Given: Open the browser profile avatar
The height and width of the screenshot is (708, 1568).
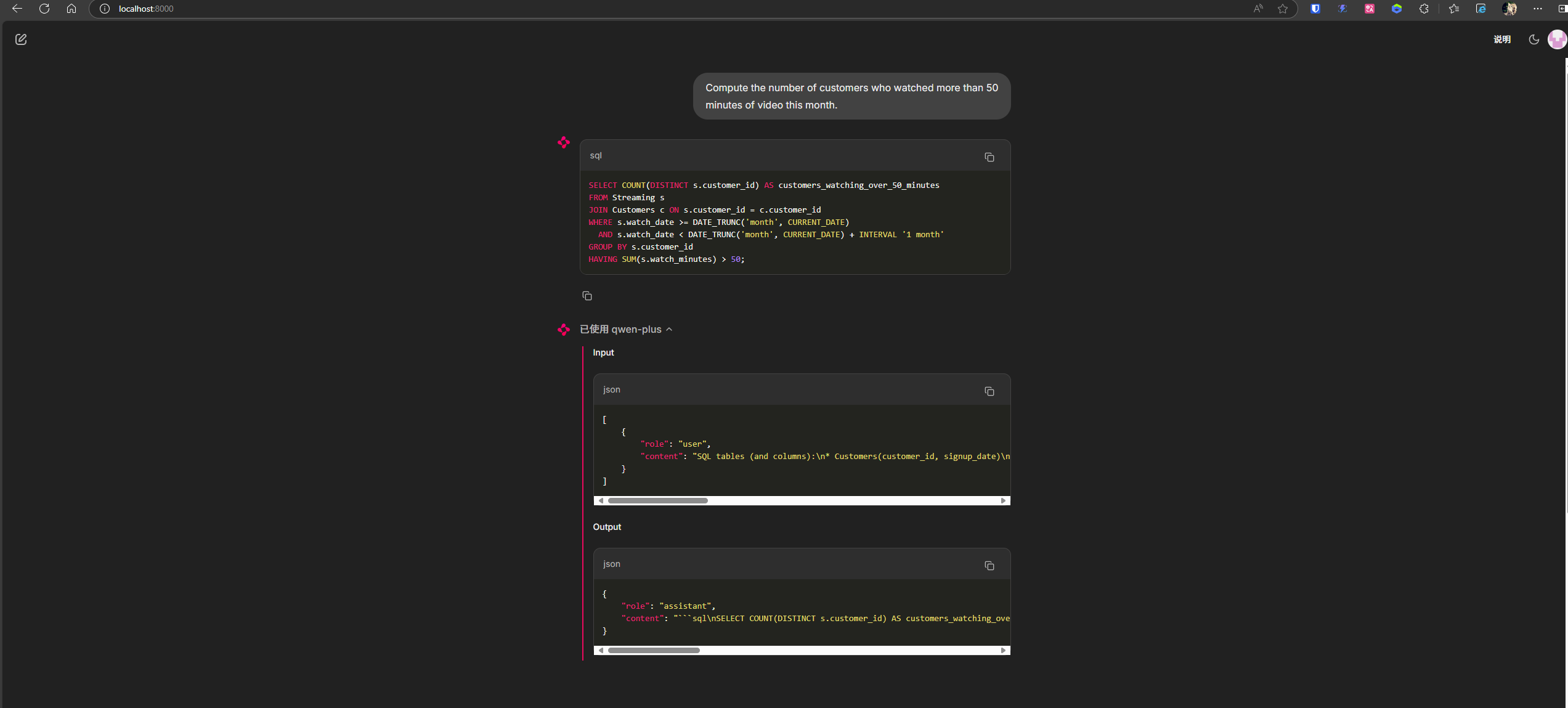Looking at the screenshot, I should point(1509,9).
